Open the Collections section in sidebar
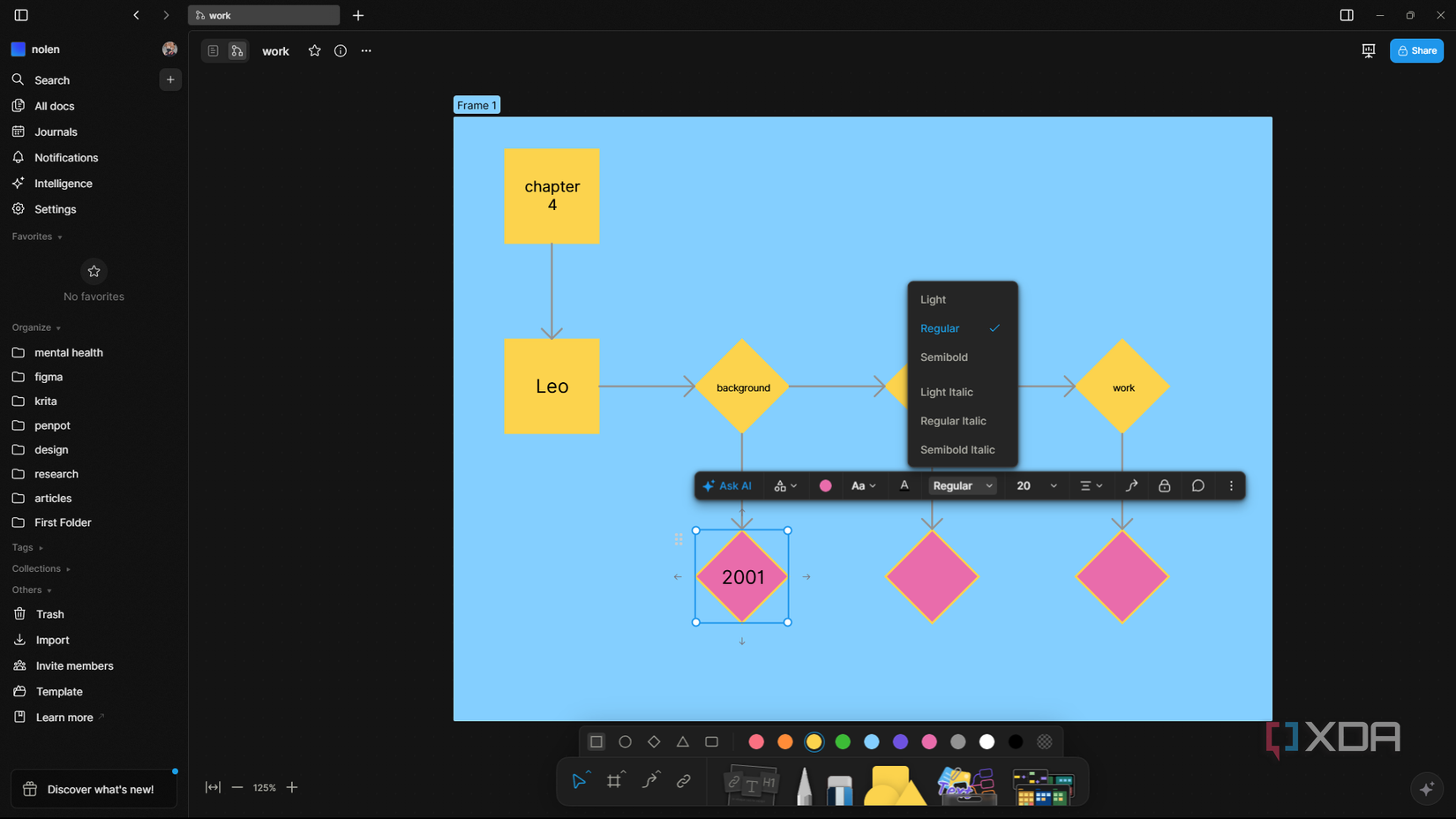1456x819 pixels. pyautogui.click(x=35, y=568)
